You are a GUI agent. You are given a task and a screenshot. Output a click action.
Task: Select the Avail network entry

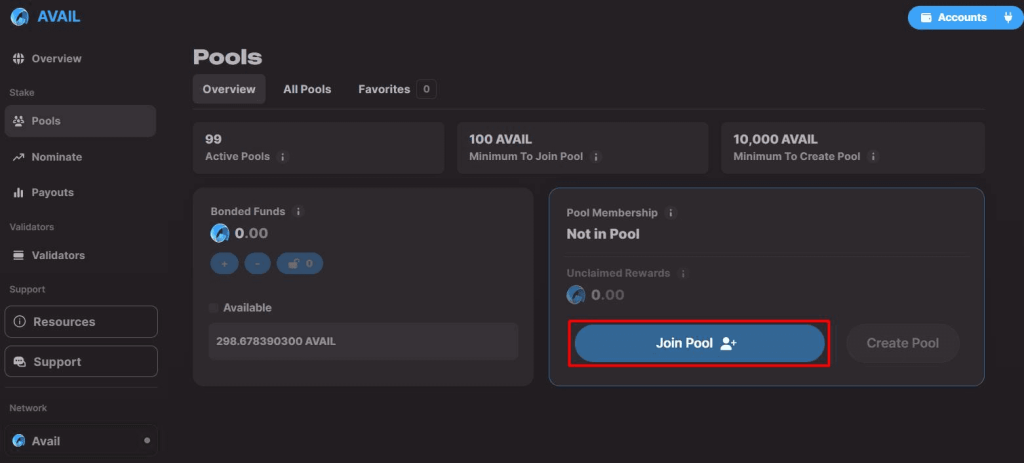[x=81, y=441]
